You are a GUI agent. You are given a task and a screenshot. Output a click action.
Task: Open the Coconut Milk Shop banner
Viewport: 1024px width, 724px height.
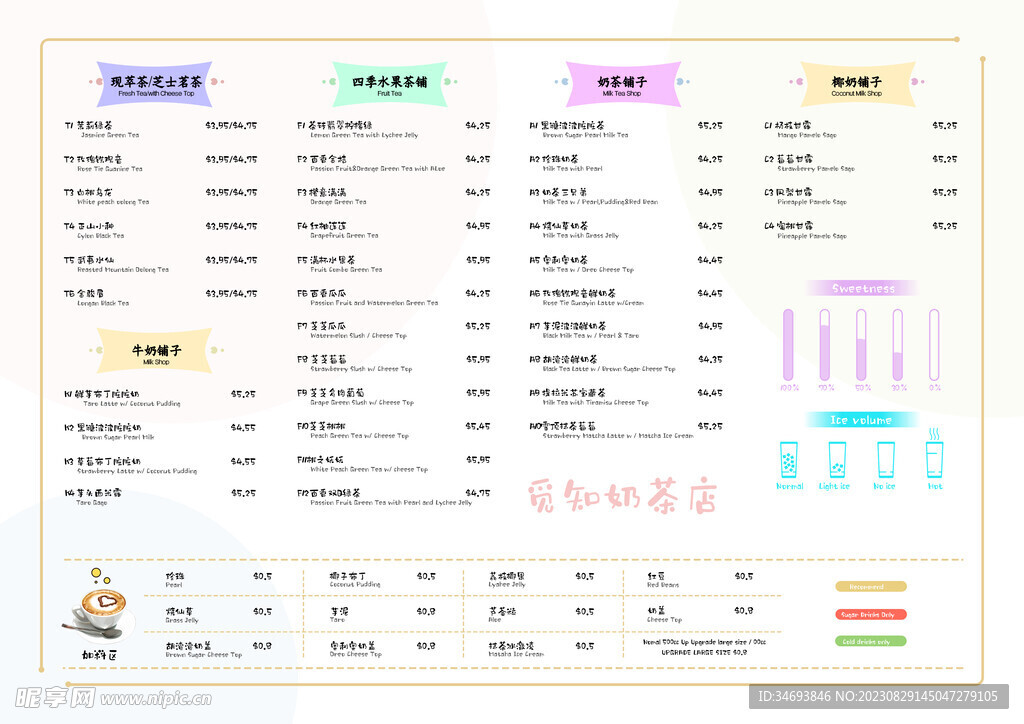coord(857,85)
